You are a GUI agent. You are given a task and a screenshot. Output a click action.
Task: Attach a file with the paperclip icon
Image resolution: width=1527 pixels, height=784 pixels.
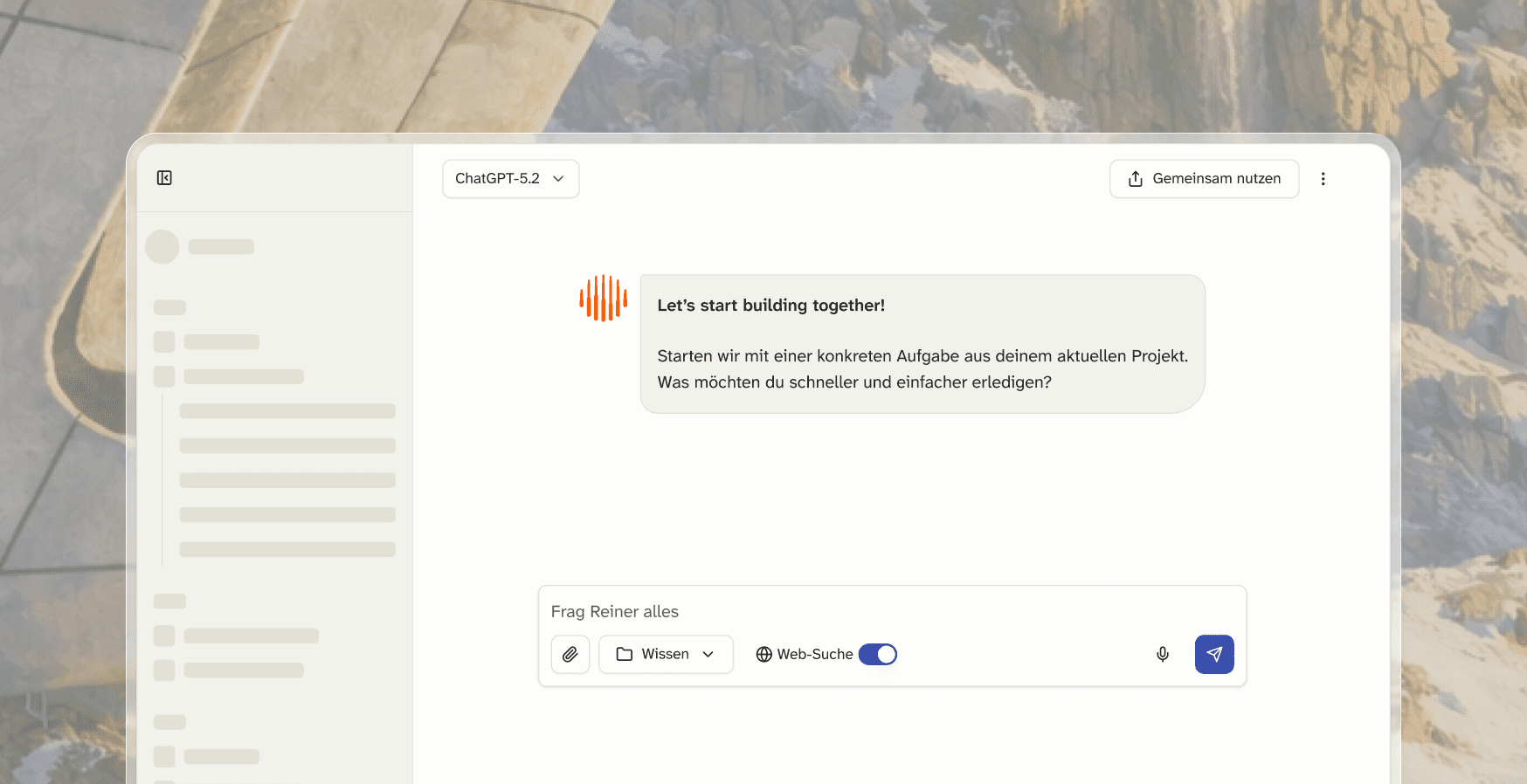(570, 654)
